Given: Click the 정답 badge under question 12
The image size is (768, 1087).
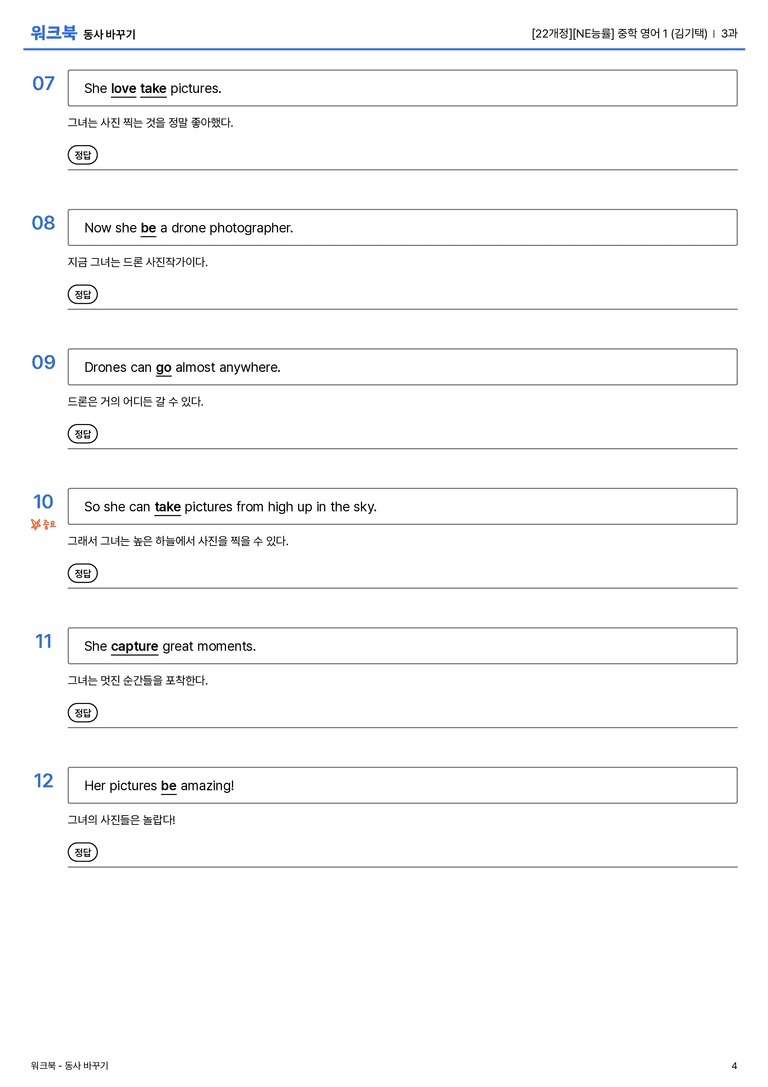Looking at the screenshot, I should click(x=82, y=851).
